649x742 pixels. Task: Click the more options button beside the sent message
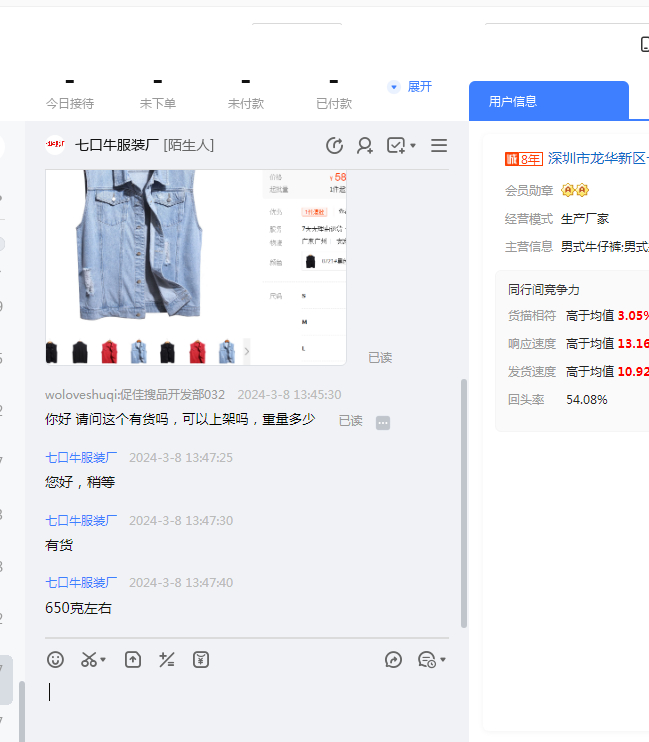click(x=383, y=423)
